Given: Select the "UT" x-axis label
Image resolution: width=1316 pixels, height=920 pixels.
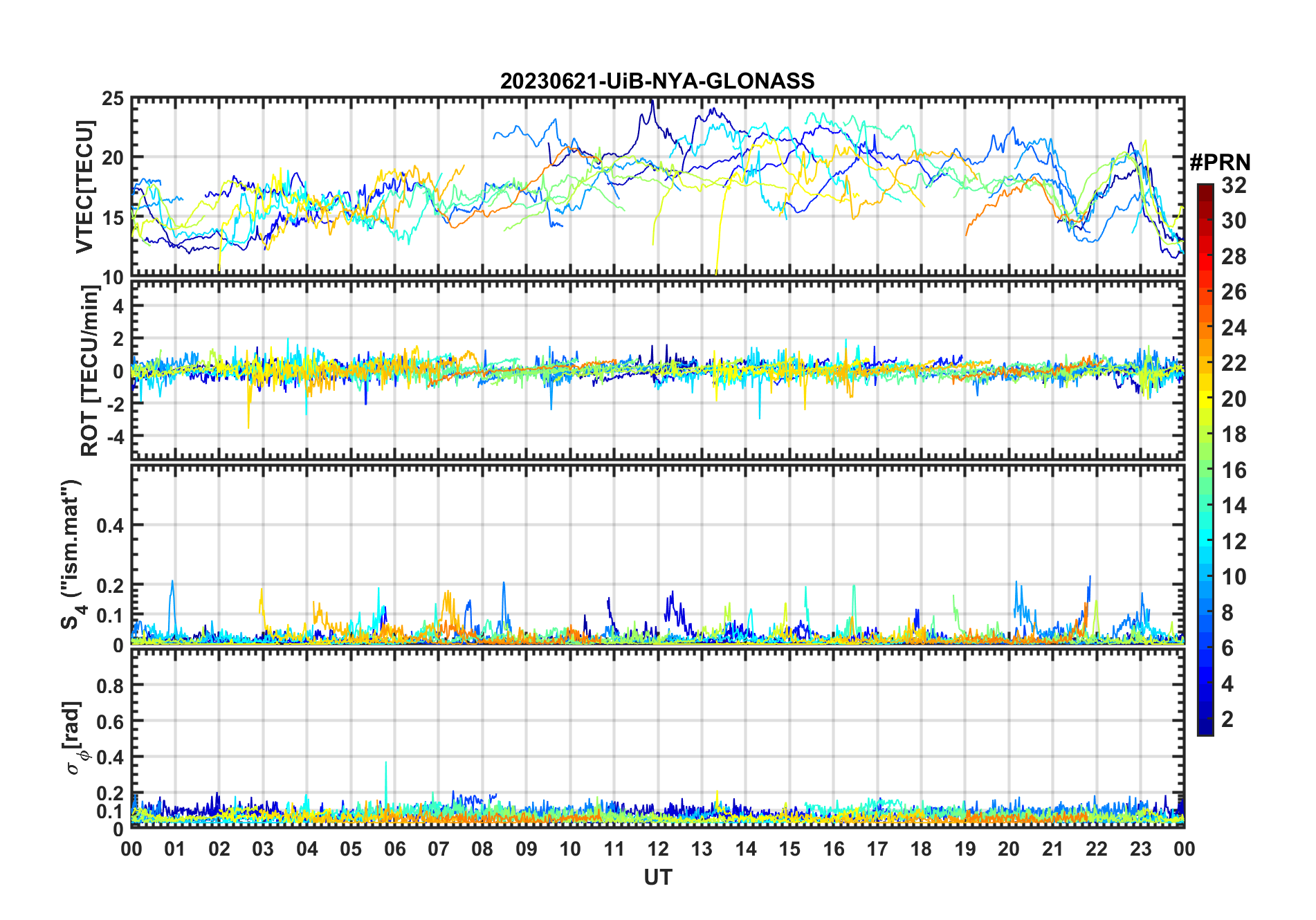Looking at the screenshot, I should 657,877.
